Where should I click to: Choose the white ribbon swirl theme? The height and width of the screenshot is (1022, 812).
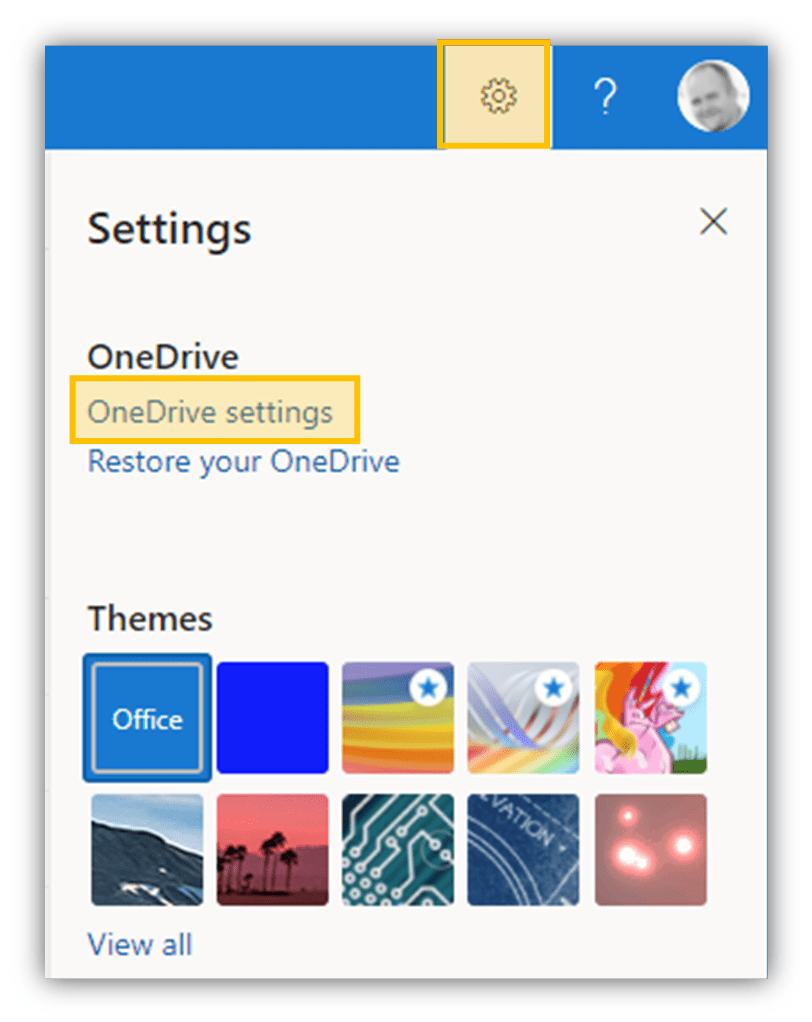point(523,718)
